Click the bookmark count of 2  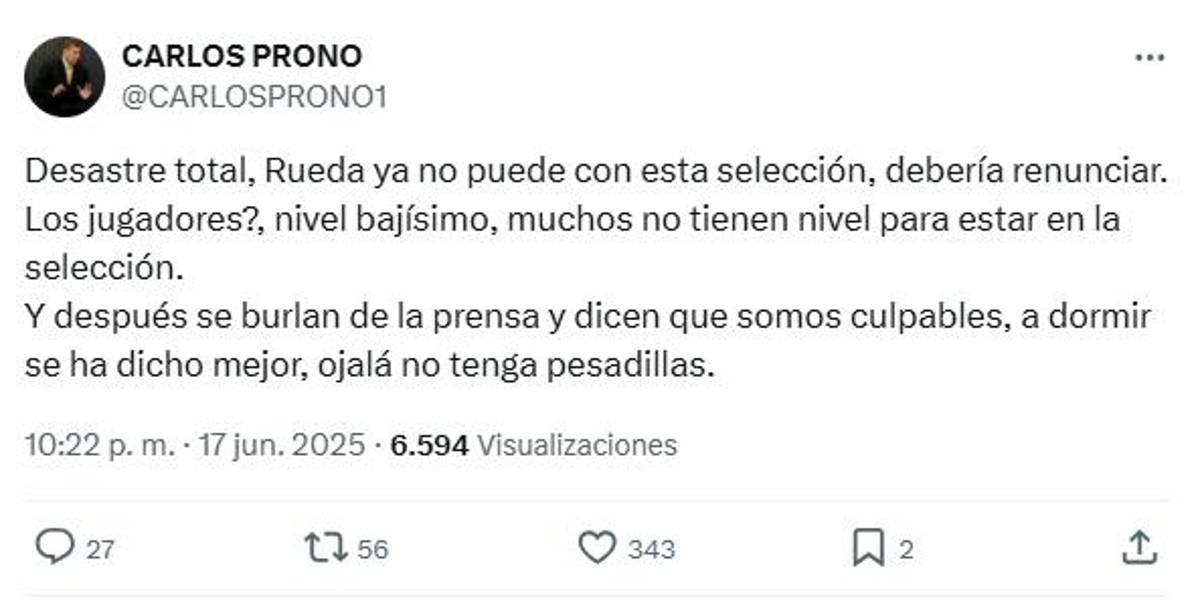[904, 549]
